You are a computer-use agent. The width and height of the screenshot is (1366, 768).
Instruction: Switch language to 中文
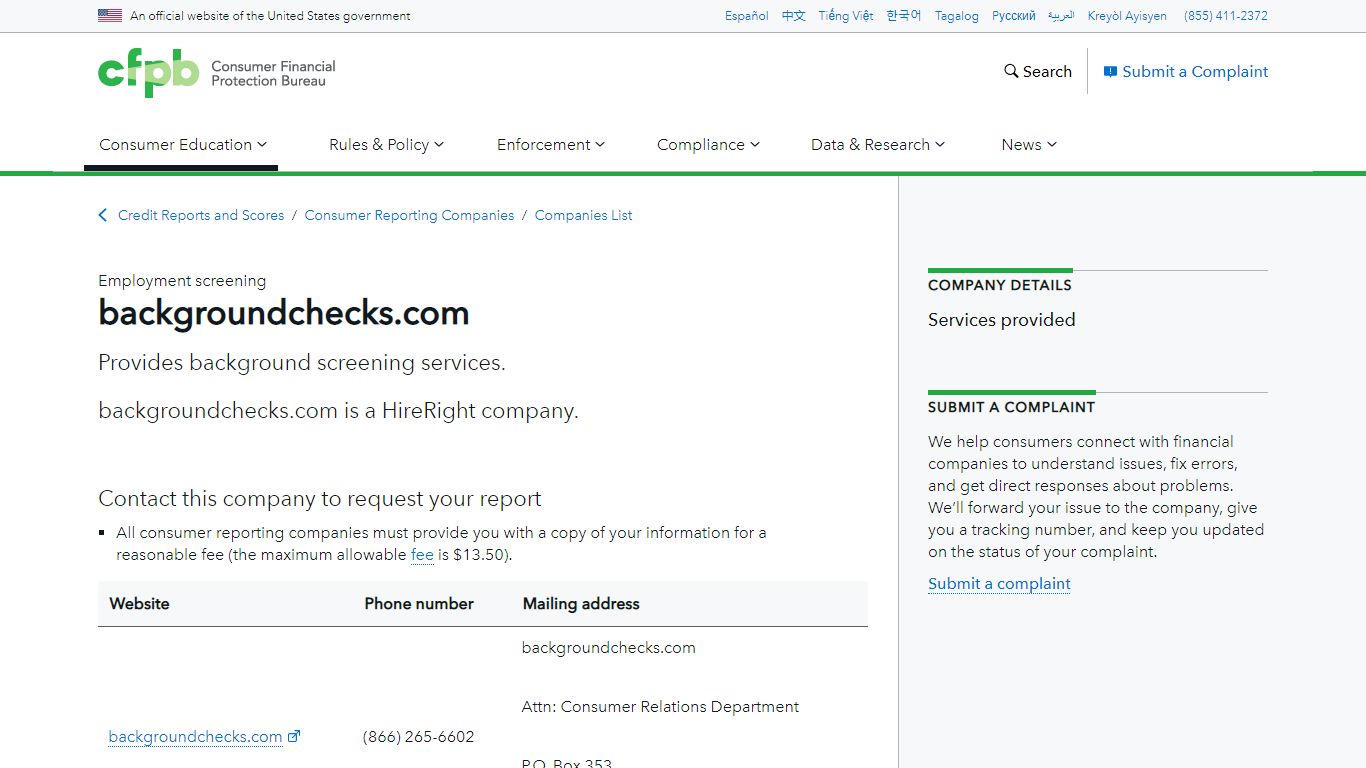pos(794,16)
